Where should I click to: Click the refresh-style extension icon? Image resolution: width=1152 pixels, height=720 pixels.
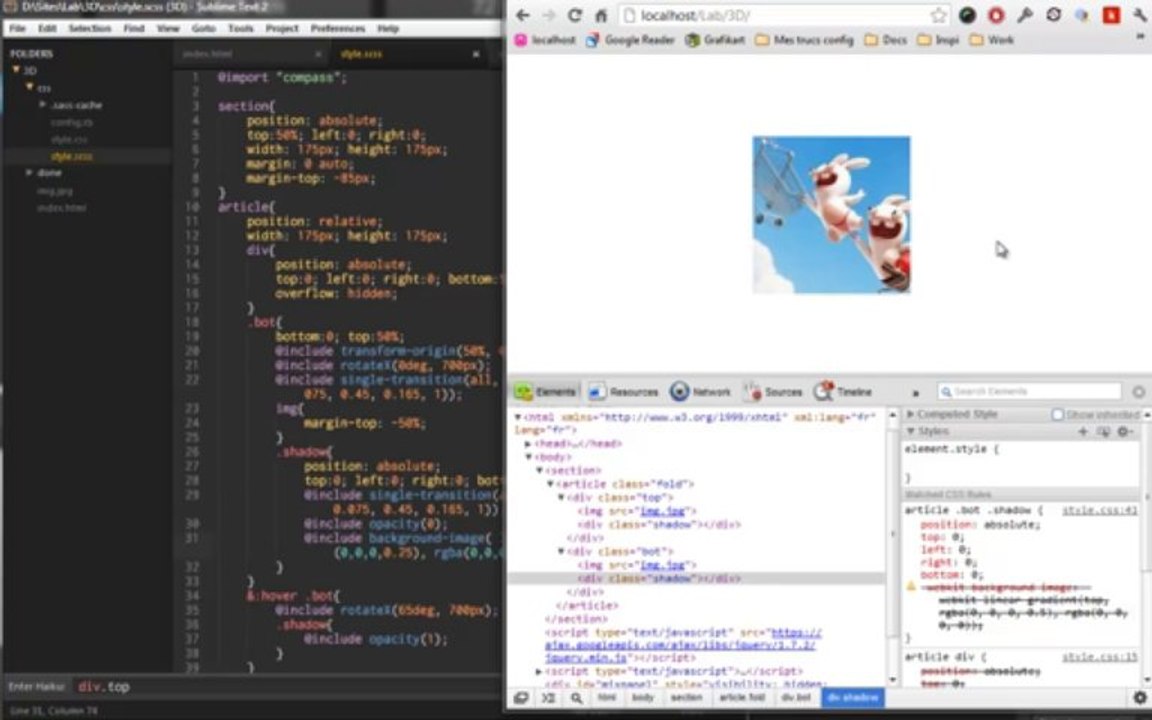pos(1054,15)
